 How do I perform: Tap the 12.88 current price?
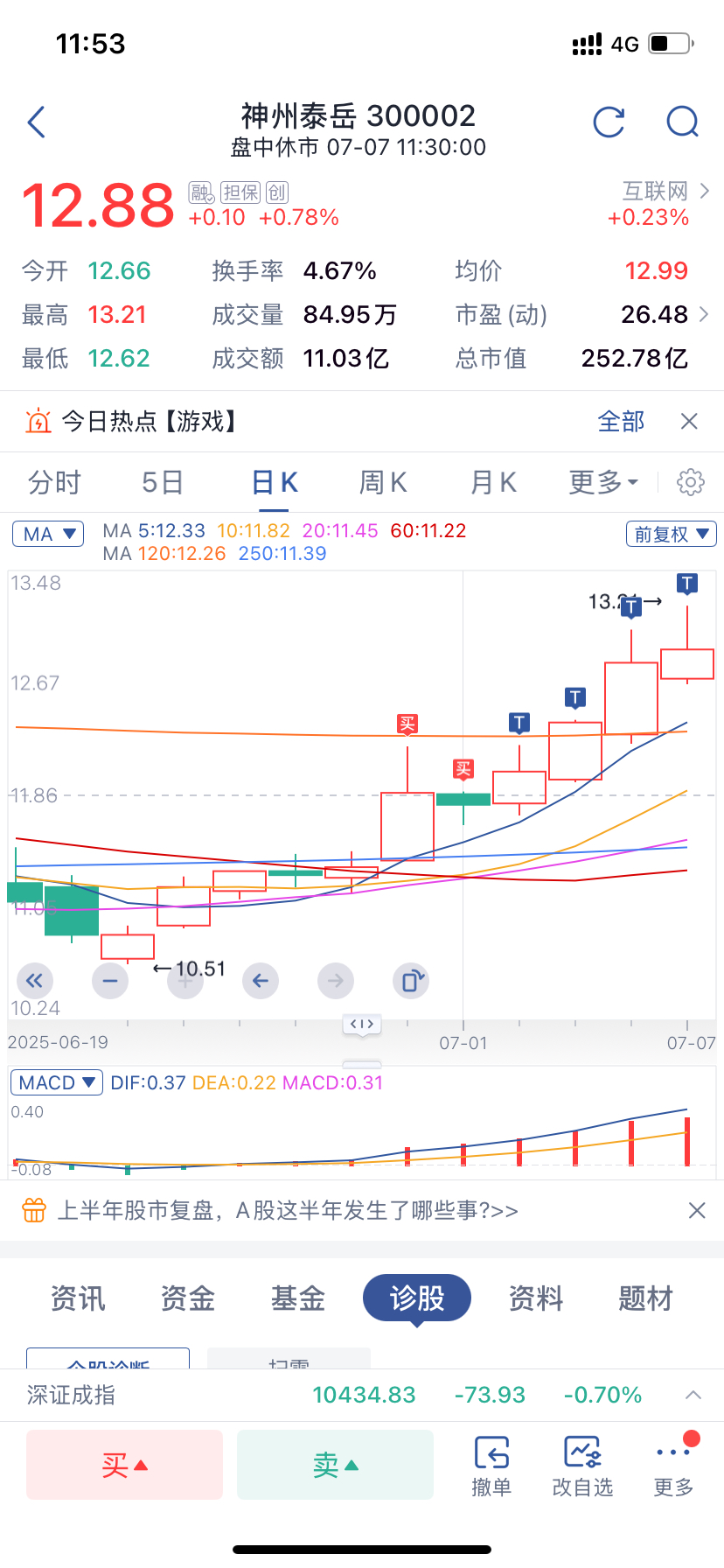pyautogui.click(x=98, y=206)
